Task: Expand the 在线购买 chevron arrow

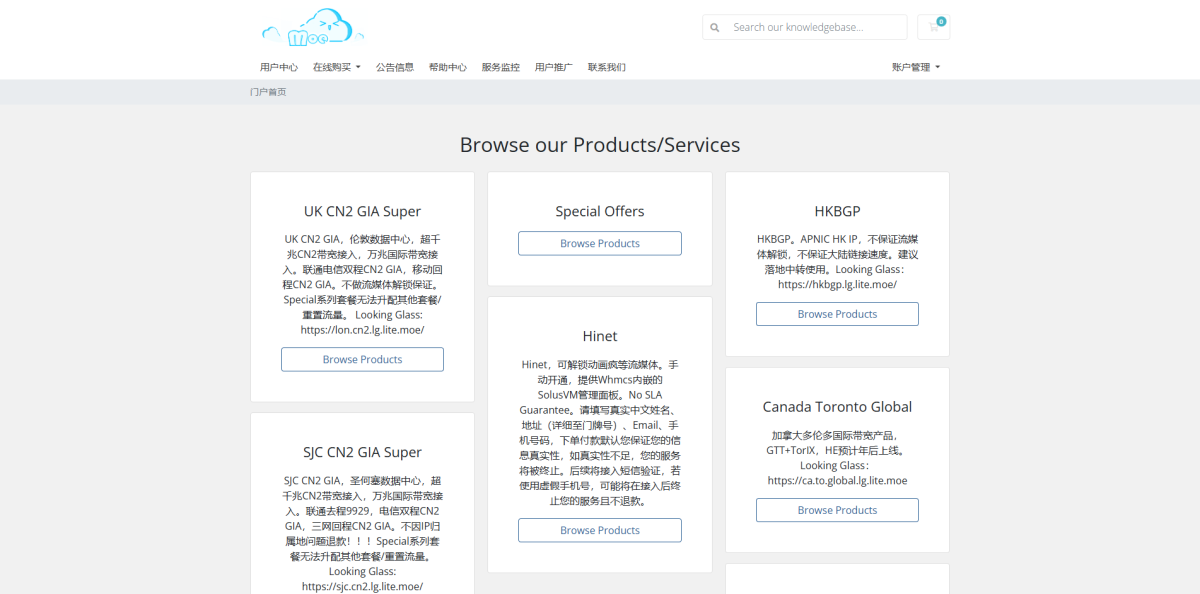Action: point(359,67)
